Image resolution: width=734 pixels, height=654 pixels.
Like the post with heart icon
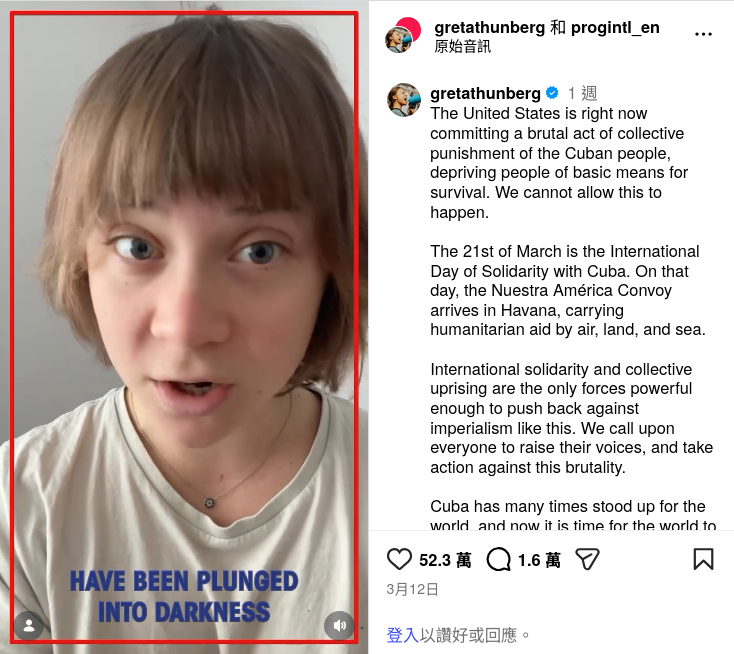399,559
